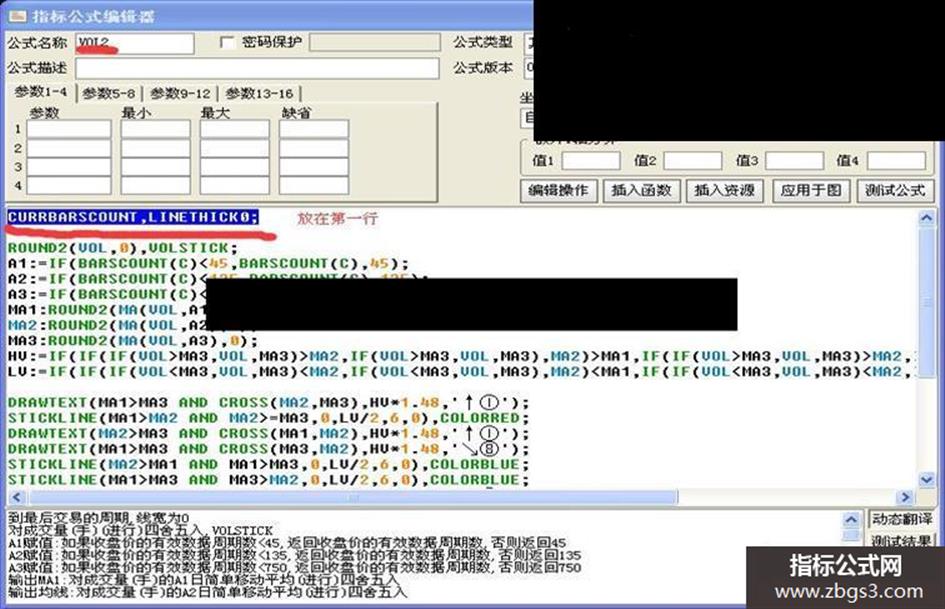
Task: Click the last STICKLINE(MA1>MA3 COLORBLUE line
Action: [268, 480]
